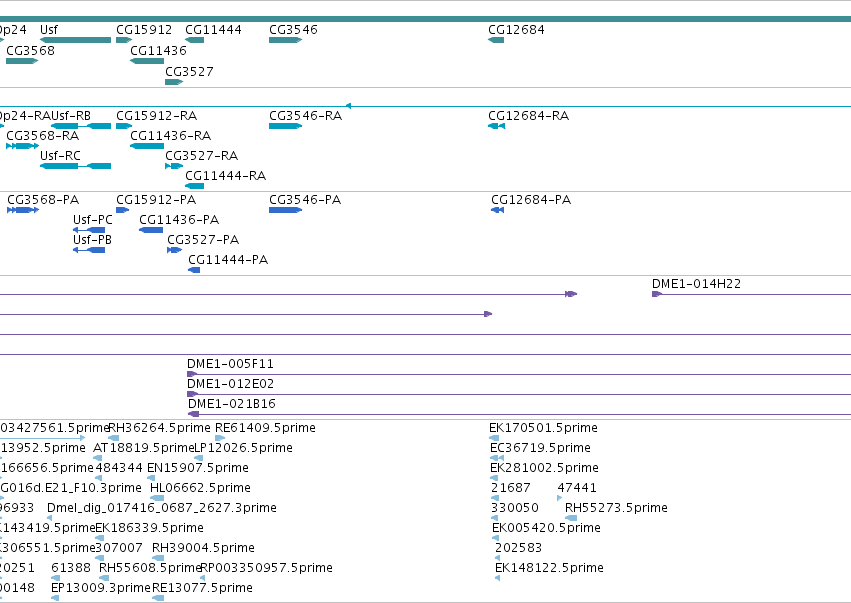
Task: Select the DME1-014H22 clone feature
Action: coord(751,294)
